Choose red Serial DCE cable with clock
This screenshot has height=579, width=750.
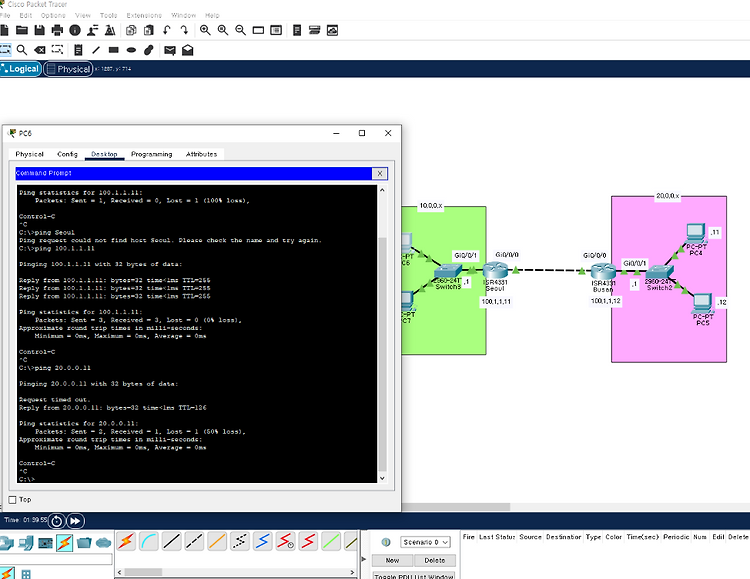point(286,542)
